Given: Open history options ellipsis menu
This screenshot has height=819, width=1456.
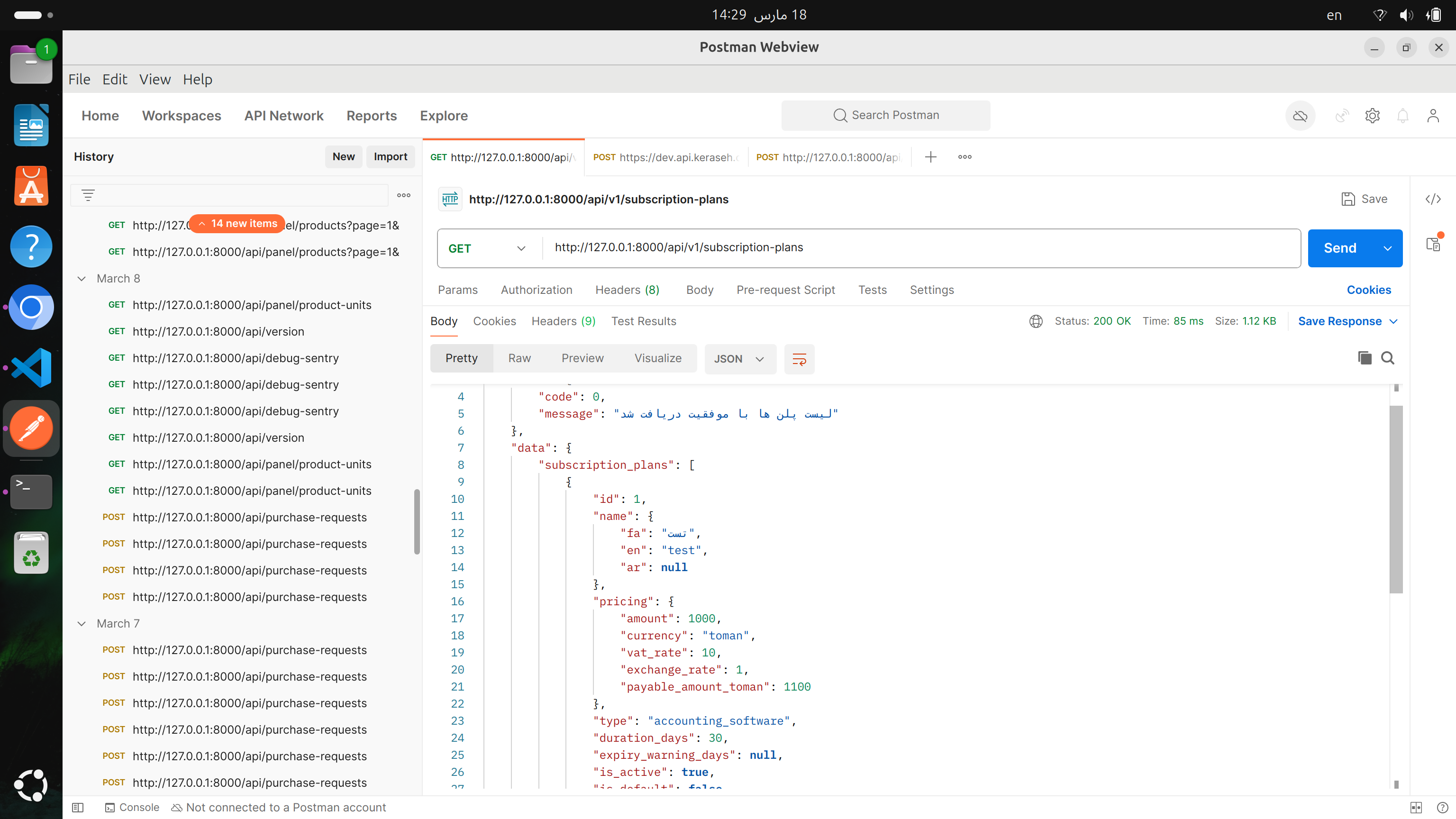Looking at the screenshot, I should click(x=403, y=195).
